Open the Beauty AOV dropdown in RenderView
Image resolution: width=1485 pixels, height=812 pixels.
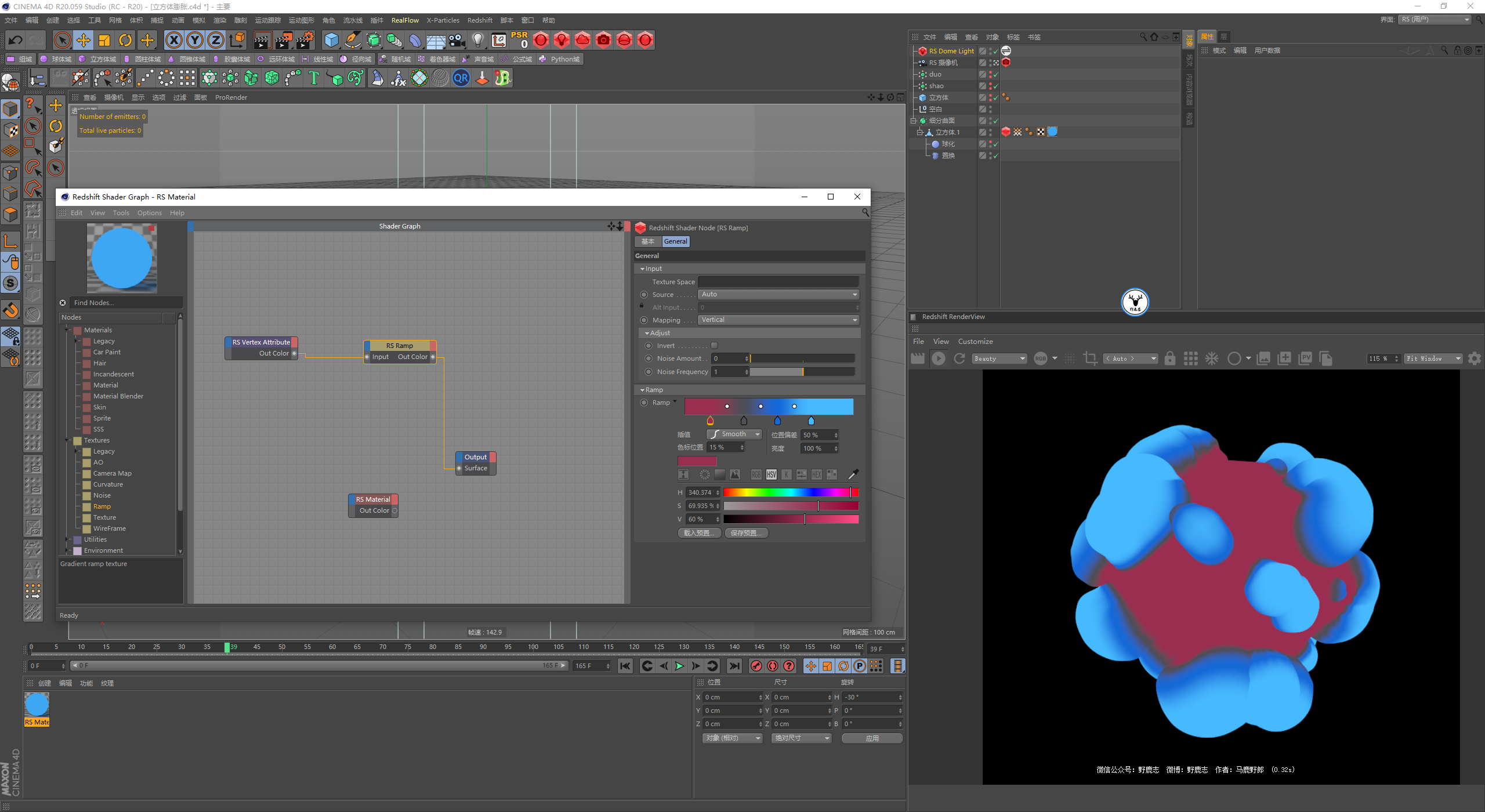point(999,358)
